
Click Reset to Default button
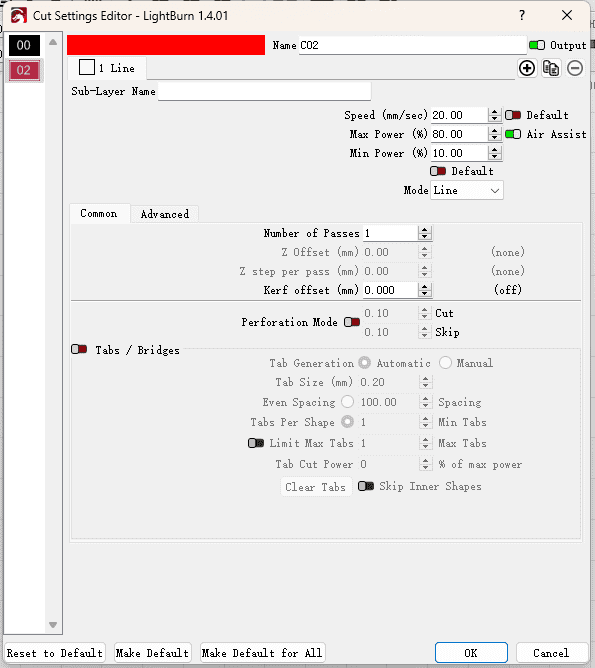coord(55,653)
